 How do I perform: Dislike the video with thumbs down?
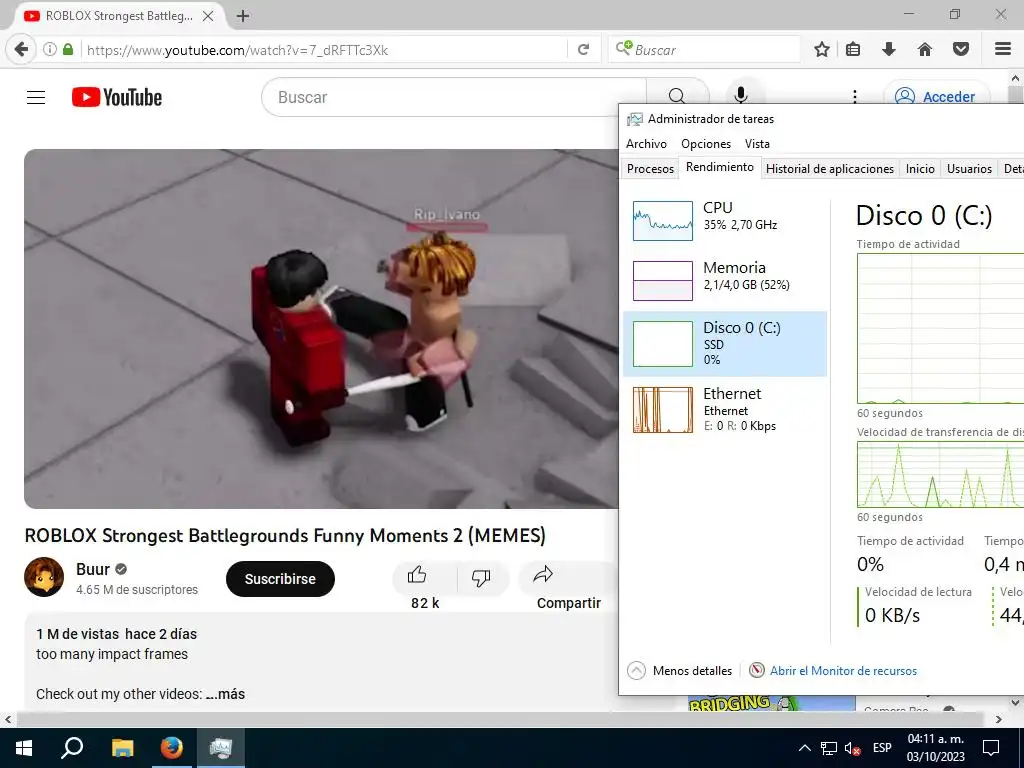[x=481, y=577]
